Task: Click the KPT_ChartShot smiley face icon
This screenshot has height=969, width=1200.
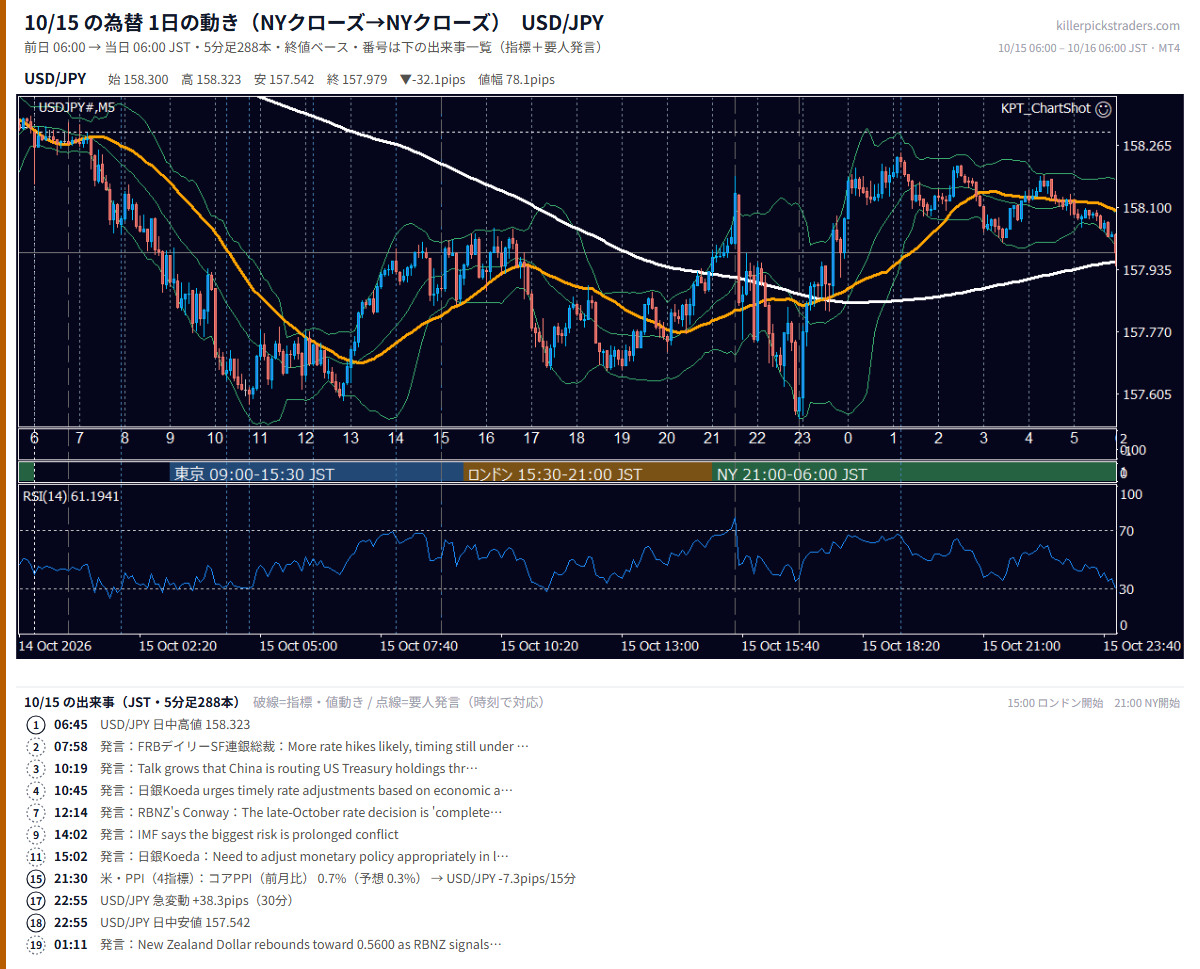Action: (x=1103, y=108)
